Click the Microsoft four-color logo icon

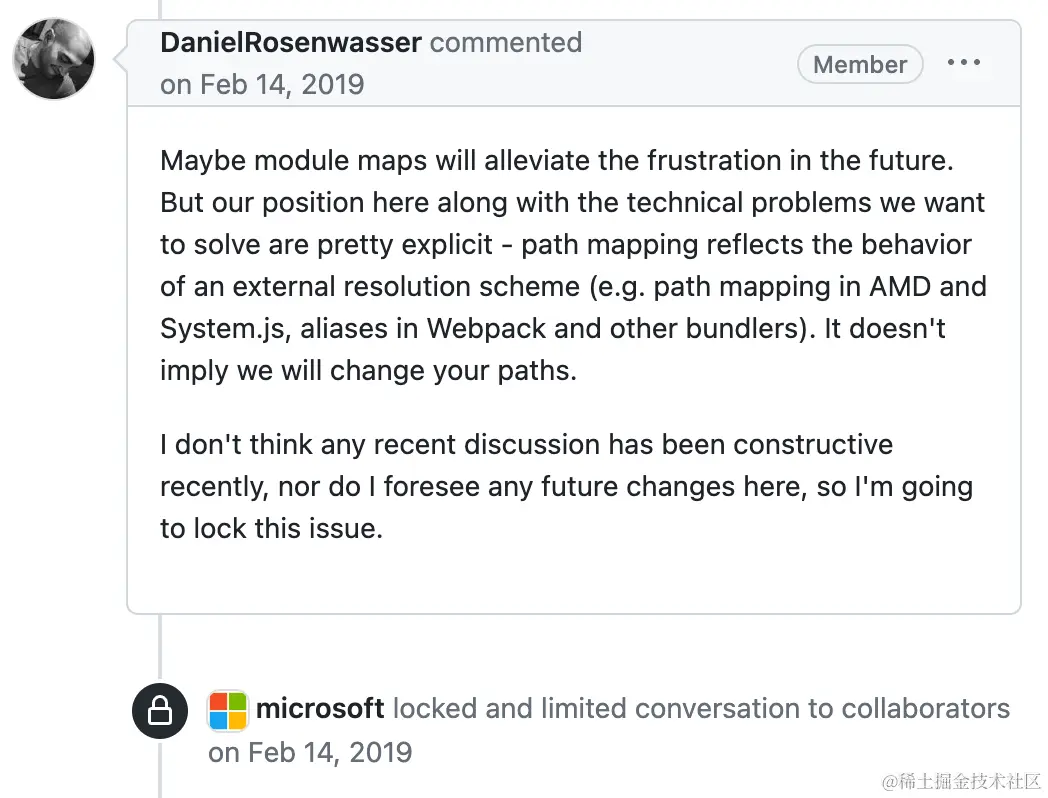pyautogui.click(x=228, y=710)
